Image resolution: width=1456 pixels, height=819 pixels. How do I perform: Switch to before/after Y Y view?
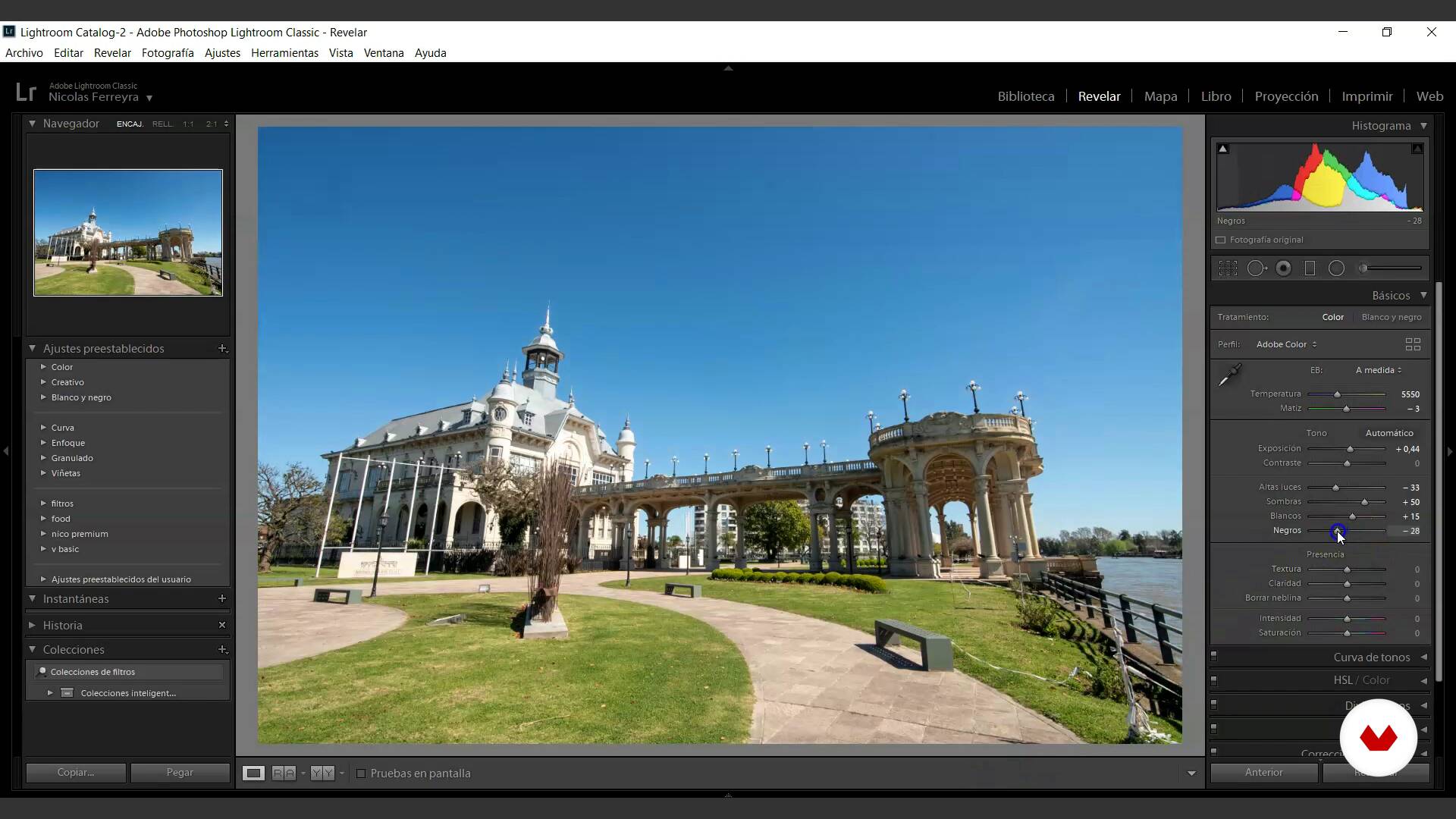(x=322, y=773)
